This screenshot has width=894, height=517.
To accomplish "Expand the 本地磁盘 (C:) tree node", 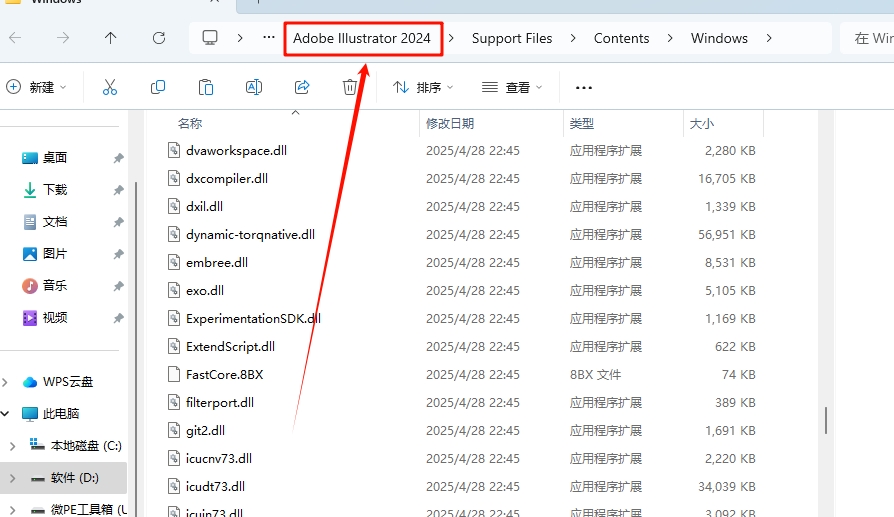I will (13, 446).
